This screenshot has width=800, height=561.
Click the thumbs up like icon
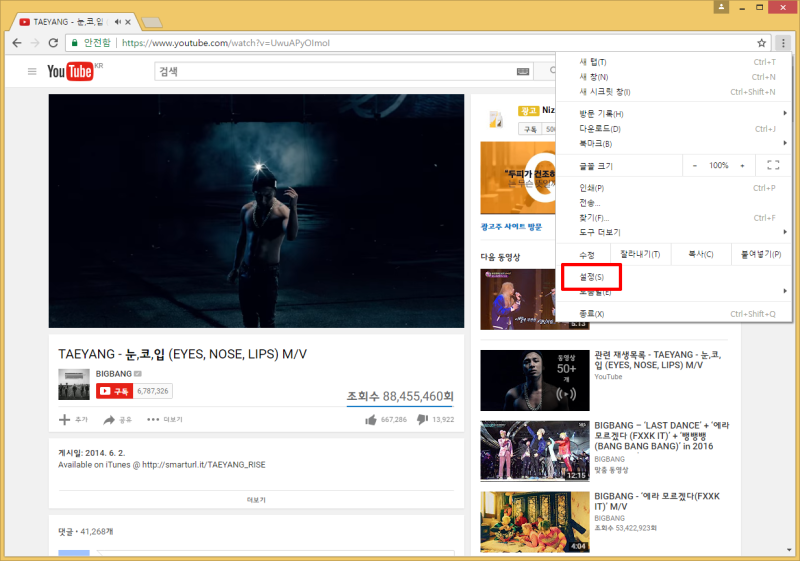[371, 420]
